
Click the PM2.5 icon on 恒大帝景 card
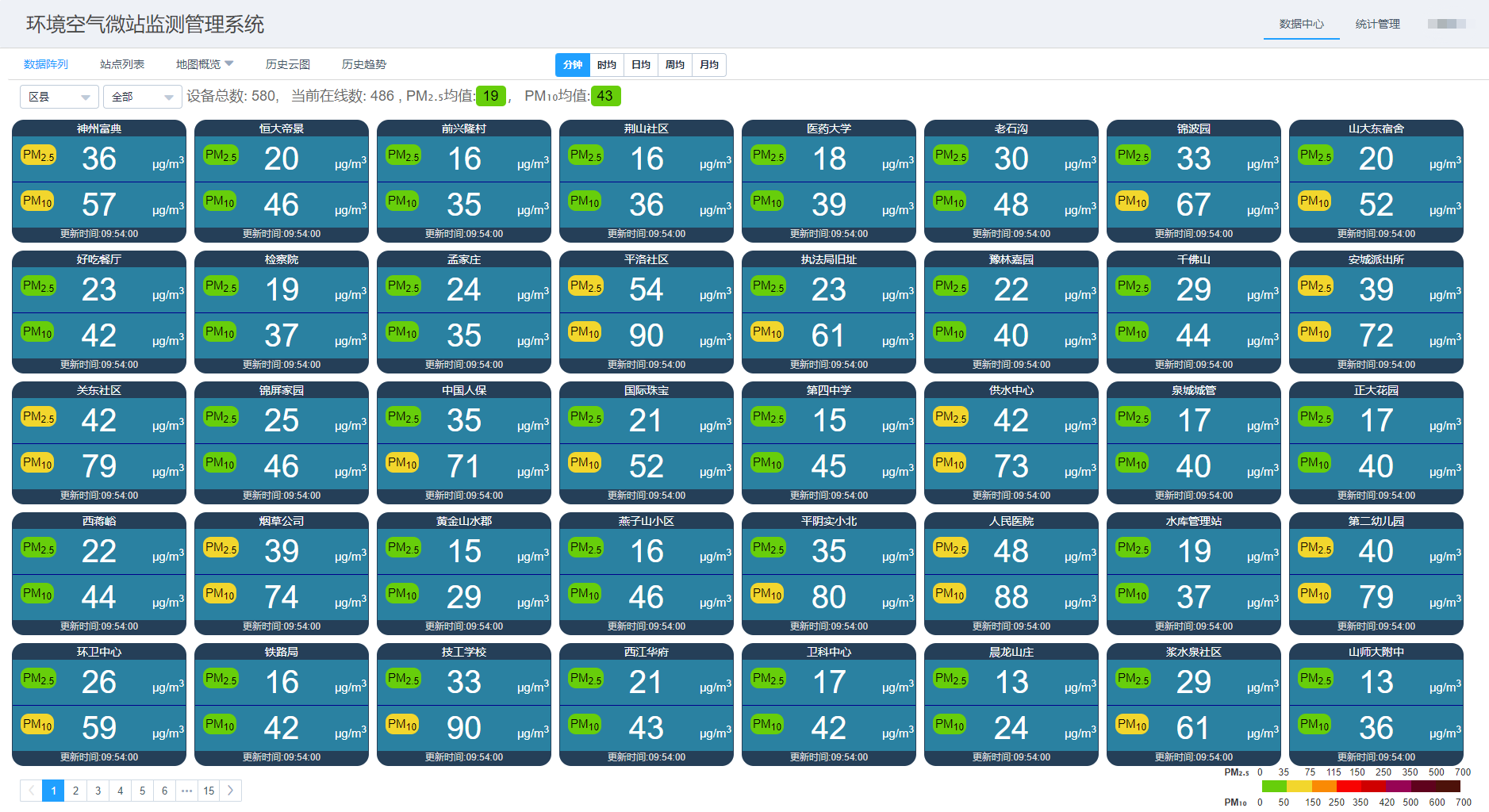tap(221, 155)
